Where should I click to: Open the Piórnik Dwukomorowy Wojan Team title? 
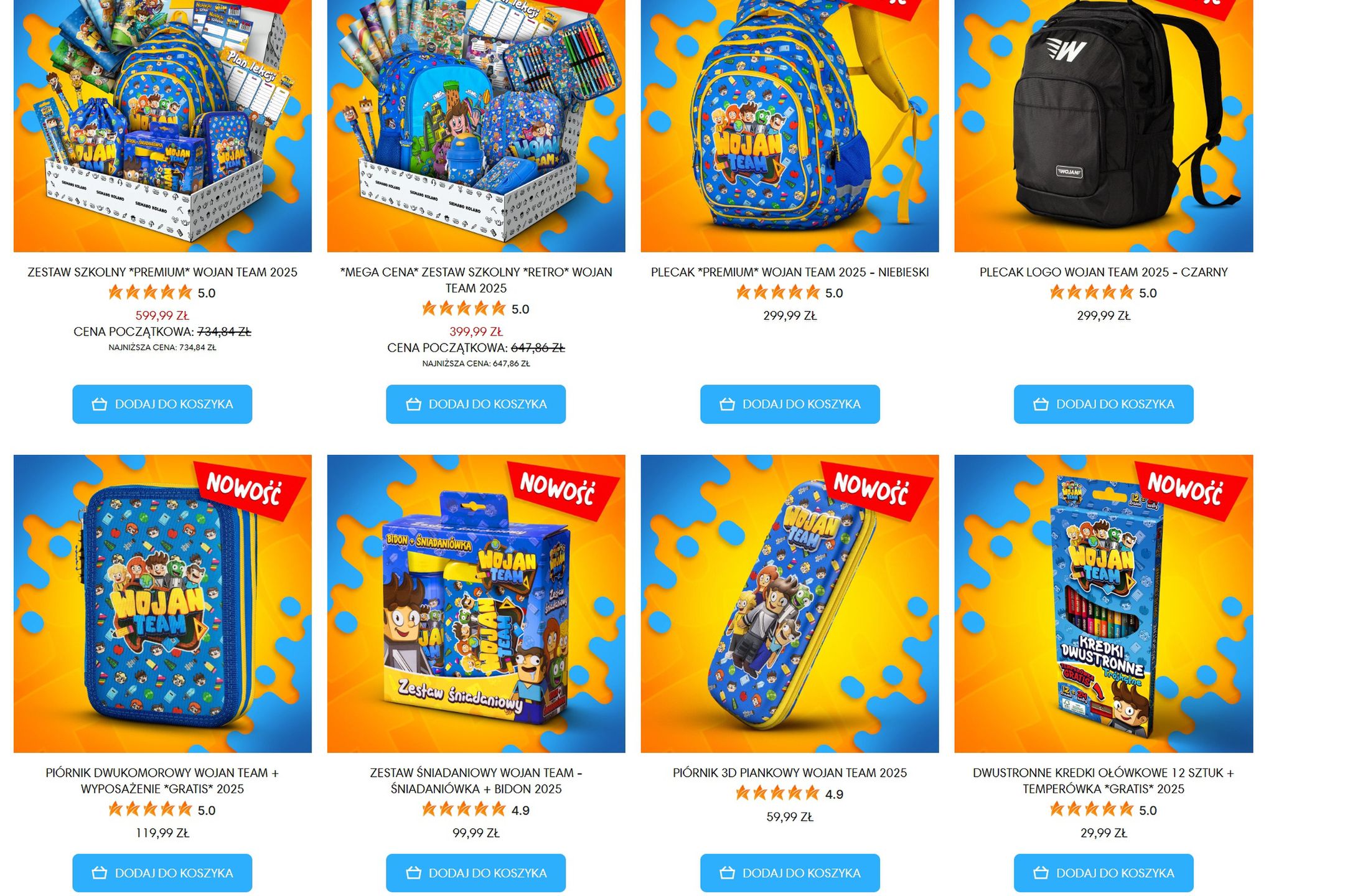click(x=162, y=781)
